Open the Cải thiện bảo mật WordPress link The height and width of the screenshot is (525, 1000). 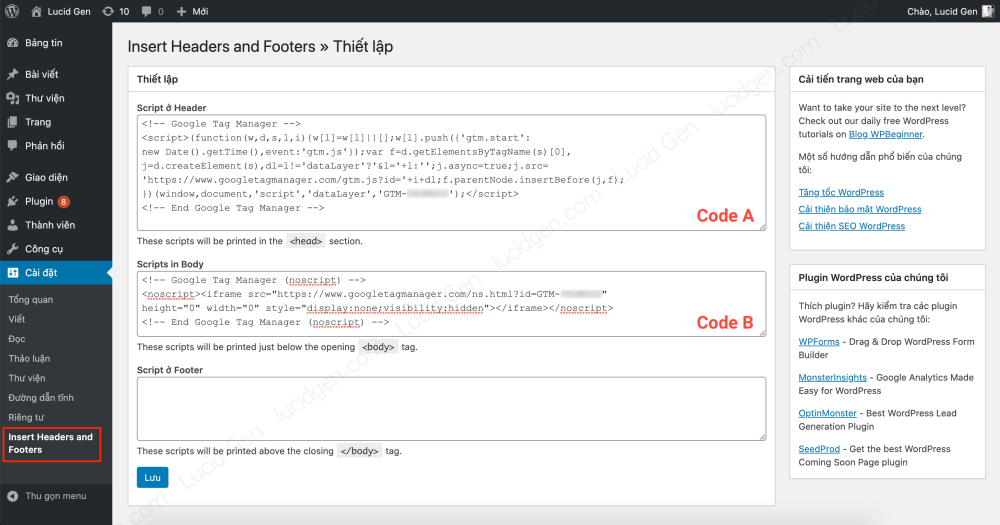860,209
